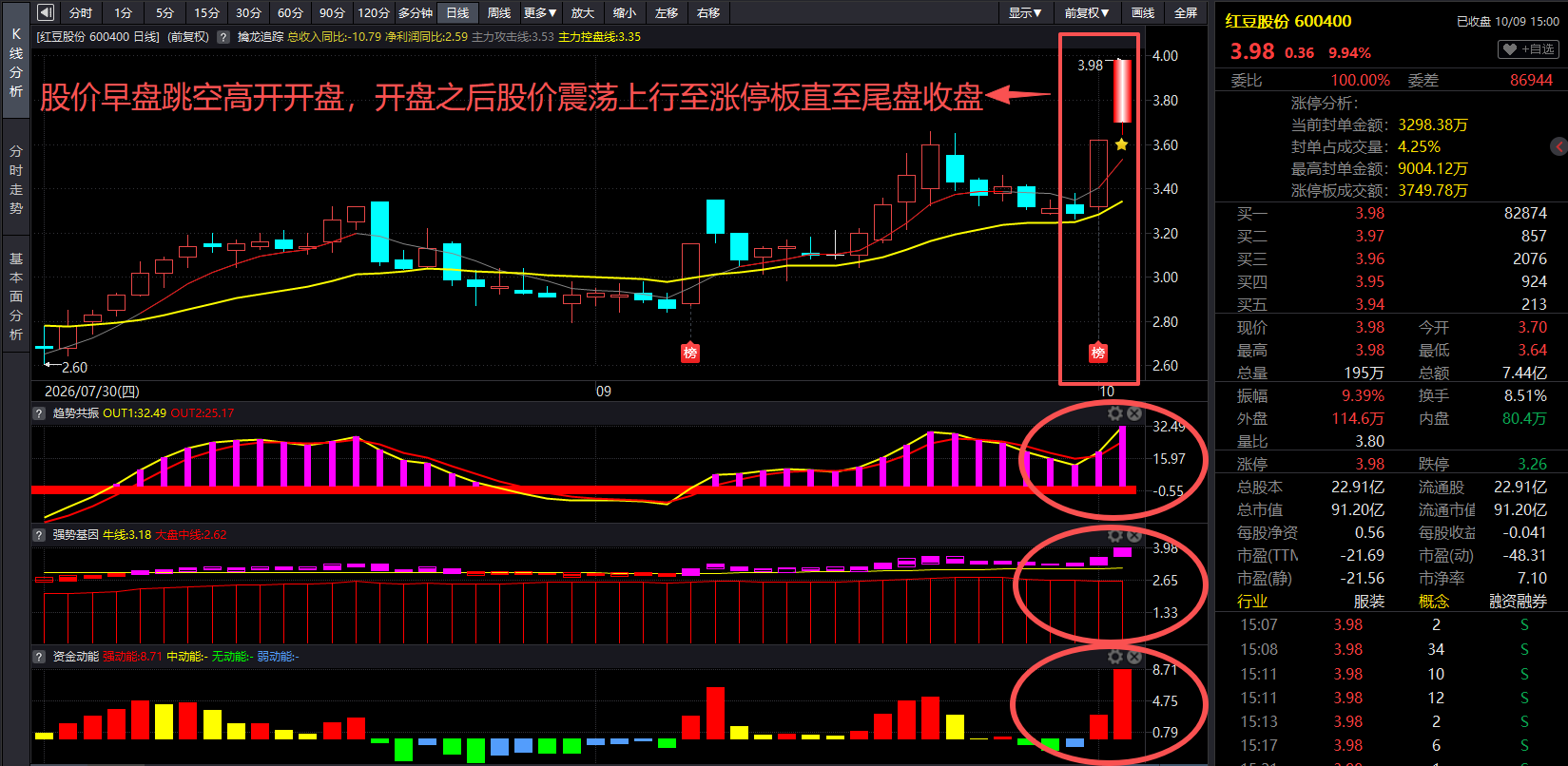
Task: Open help for the 强势基因 indicator
Action: click(x=39, y=535)
